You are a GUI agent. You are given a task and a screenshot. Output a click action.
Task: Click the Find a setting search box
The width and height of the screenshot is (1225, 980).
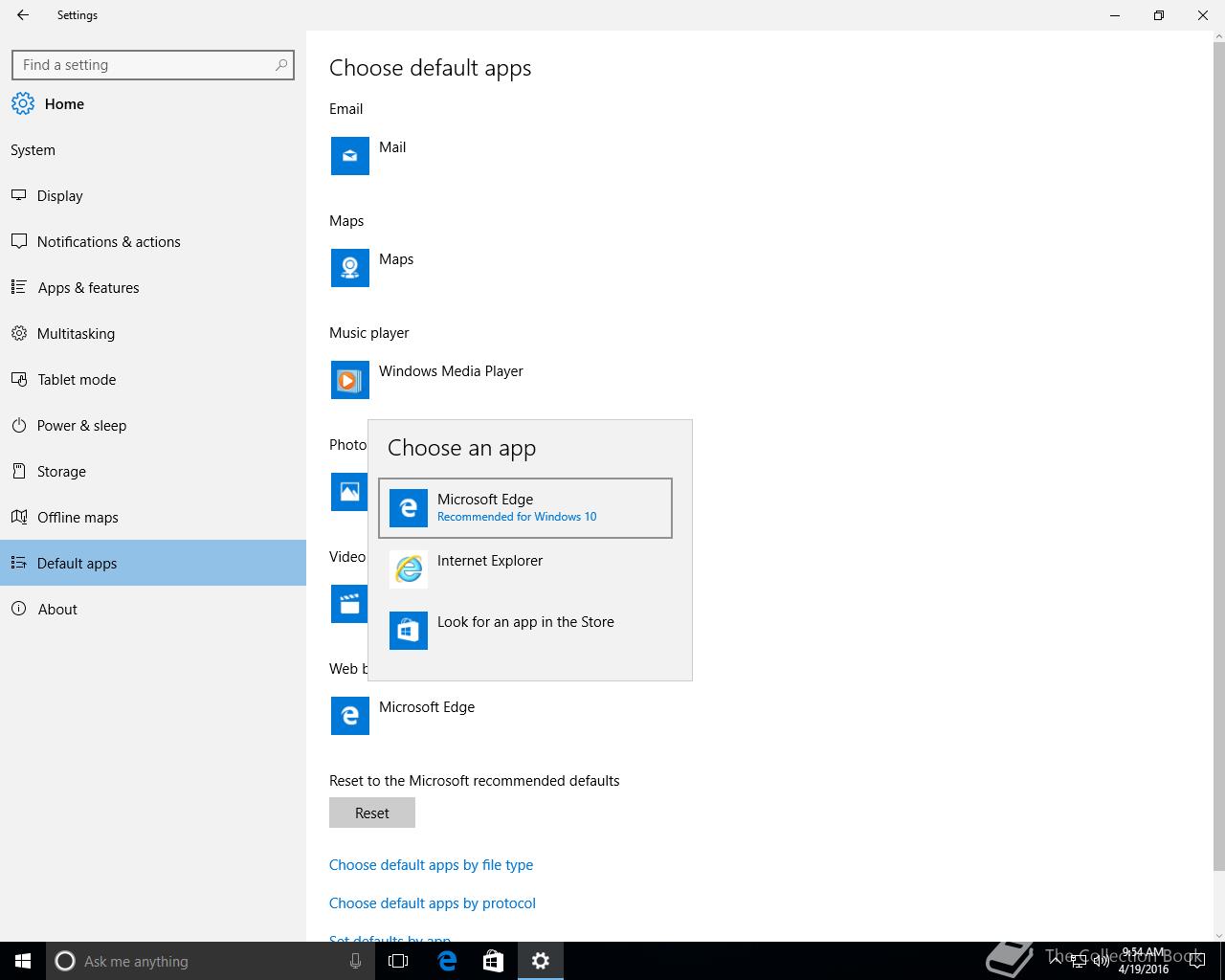click(153, 65)
